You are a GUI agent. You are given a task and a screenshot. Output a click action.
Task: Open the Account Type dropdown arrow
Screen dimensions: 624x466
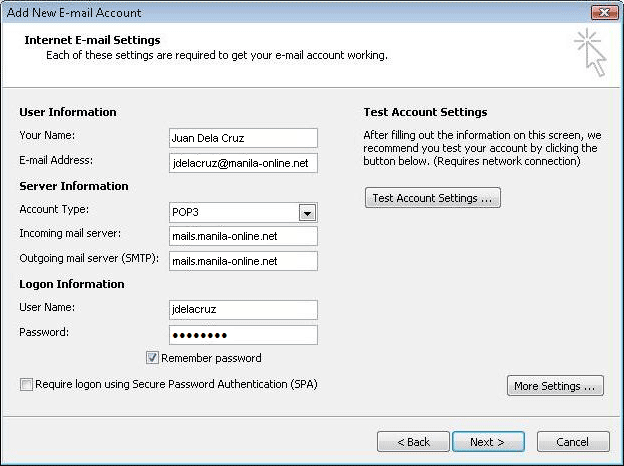[307, 213]
